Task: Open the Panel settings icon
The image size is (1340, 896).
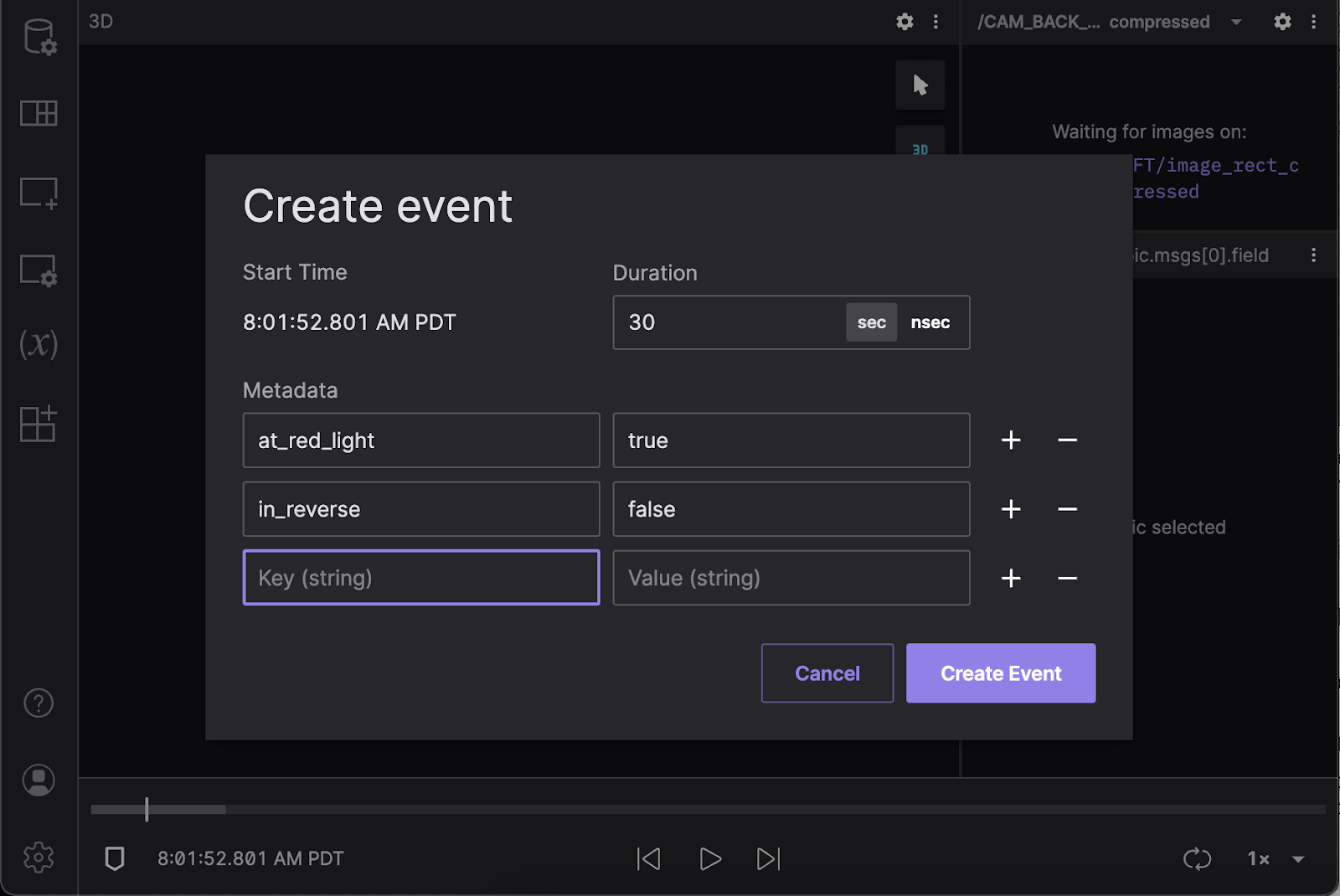Action: 39,270
